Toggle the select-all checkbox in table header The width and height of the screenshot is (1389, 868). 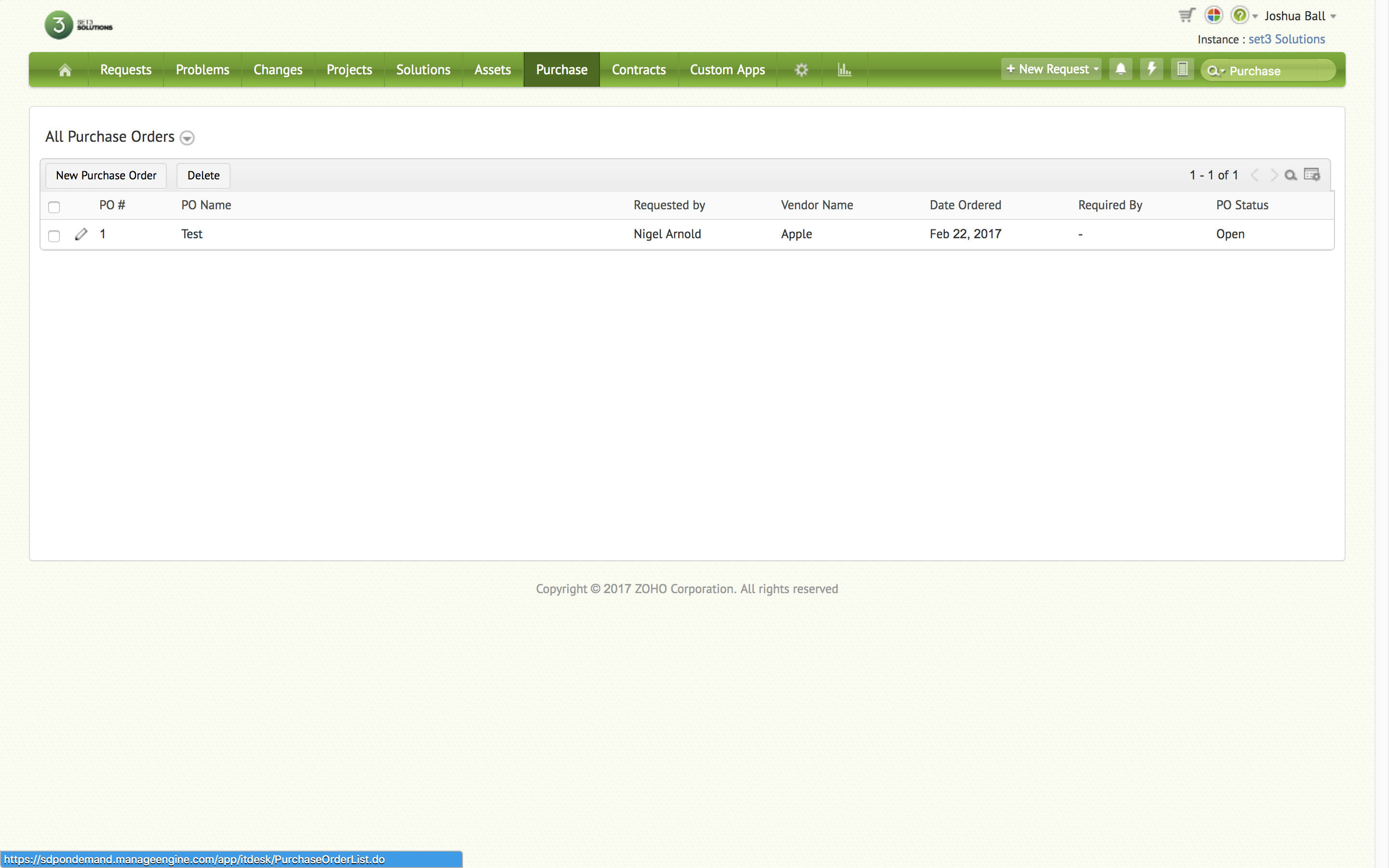coord(54,207)
